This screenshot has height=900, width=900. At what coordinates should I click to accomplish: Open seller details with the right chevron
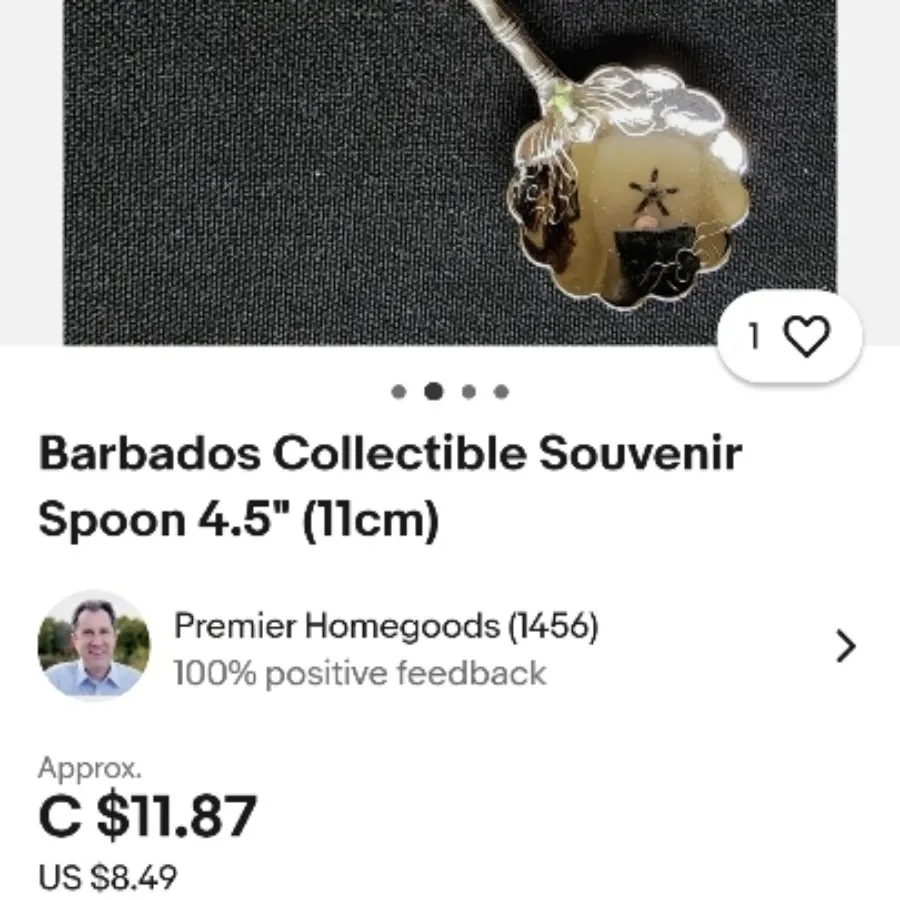coord(845,647)
